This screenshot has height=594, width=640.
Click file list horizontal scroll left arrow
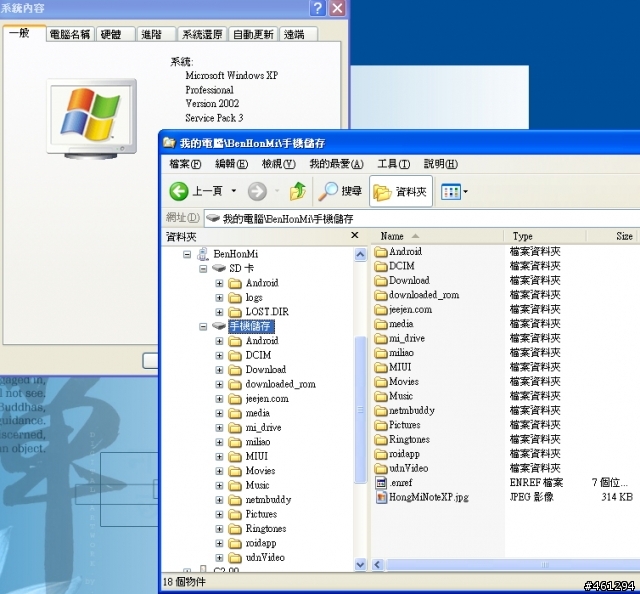pyautogui.click(x=378, y=565)
